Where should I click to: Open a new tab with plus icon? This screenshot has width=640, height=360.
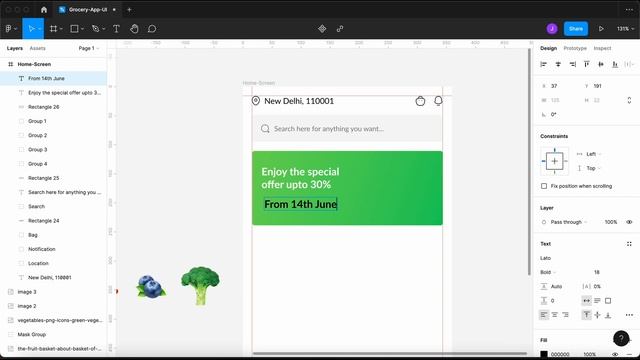pyautogui.click(x=129, y=9)
